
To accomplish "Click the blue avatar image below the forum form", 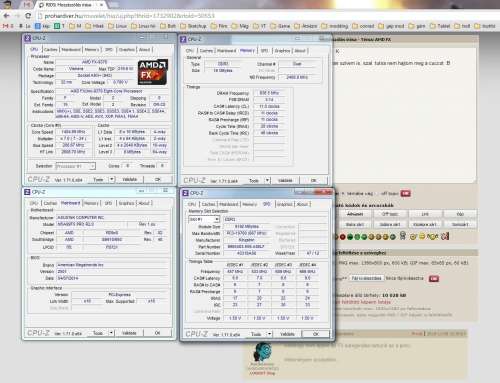I will [x=263, y=352].
